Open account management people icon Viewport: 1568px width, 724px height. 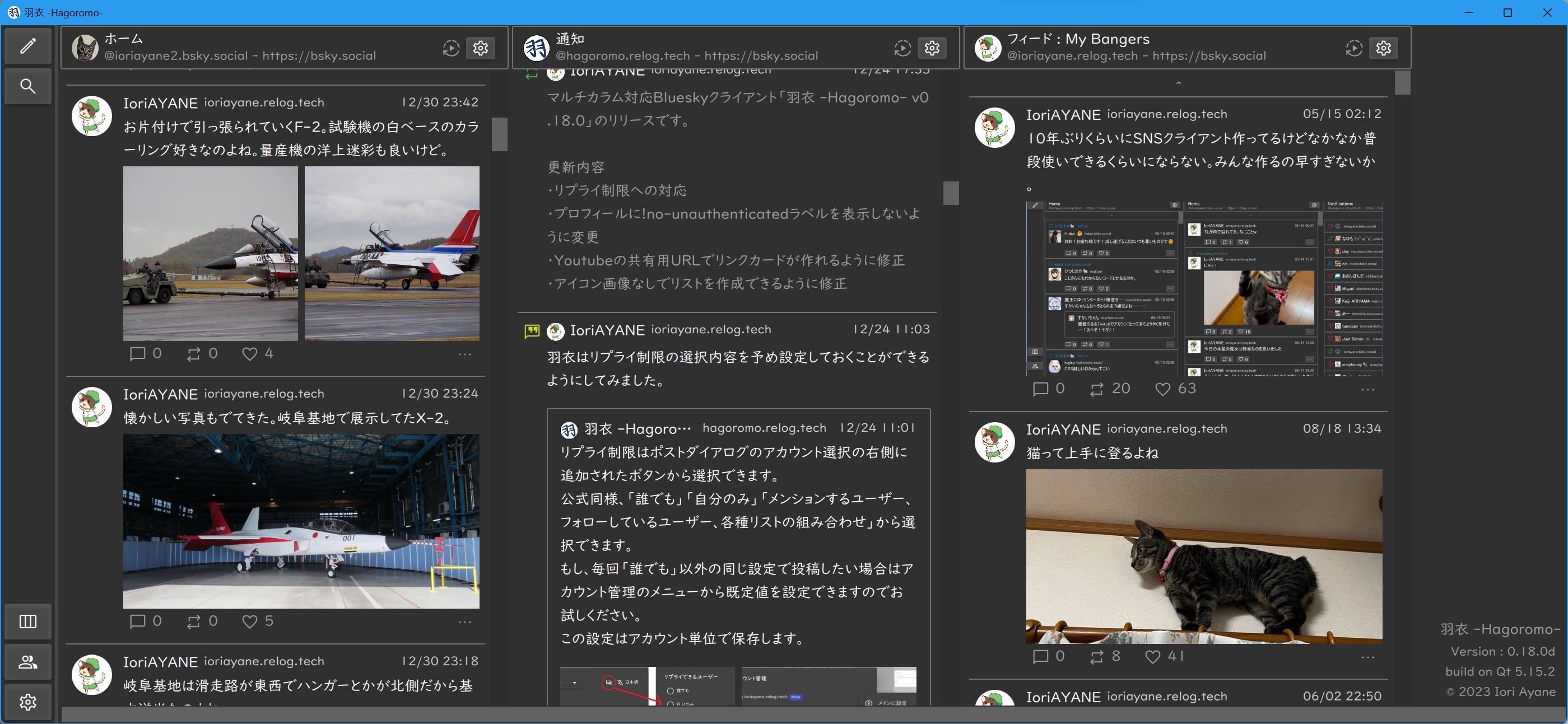27,662
